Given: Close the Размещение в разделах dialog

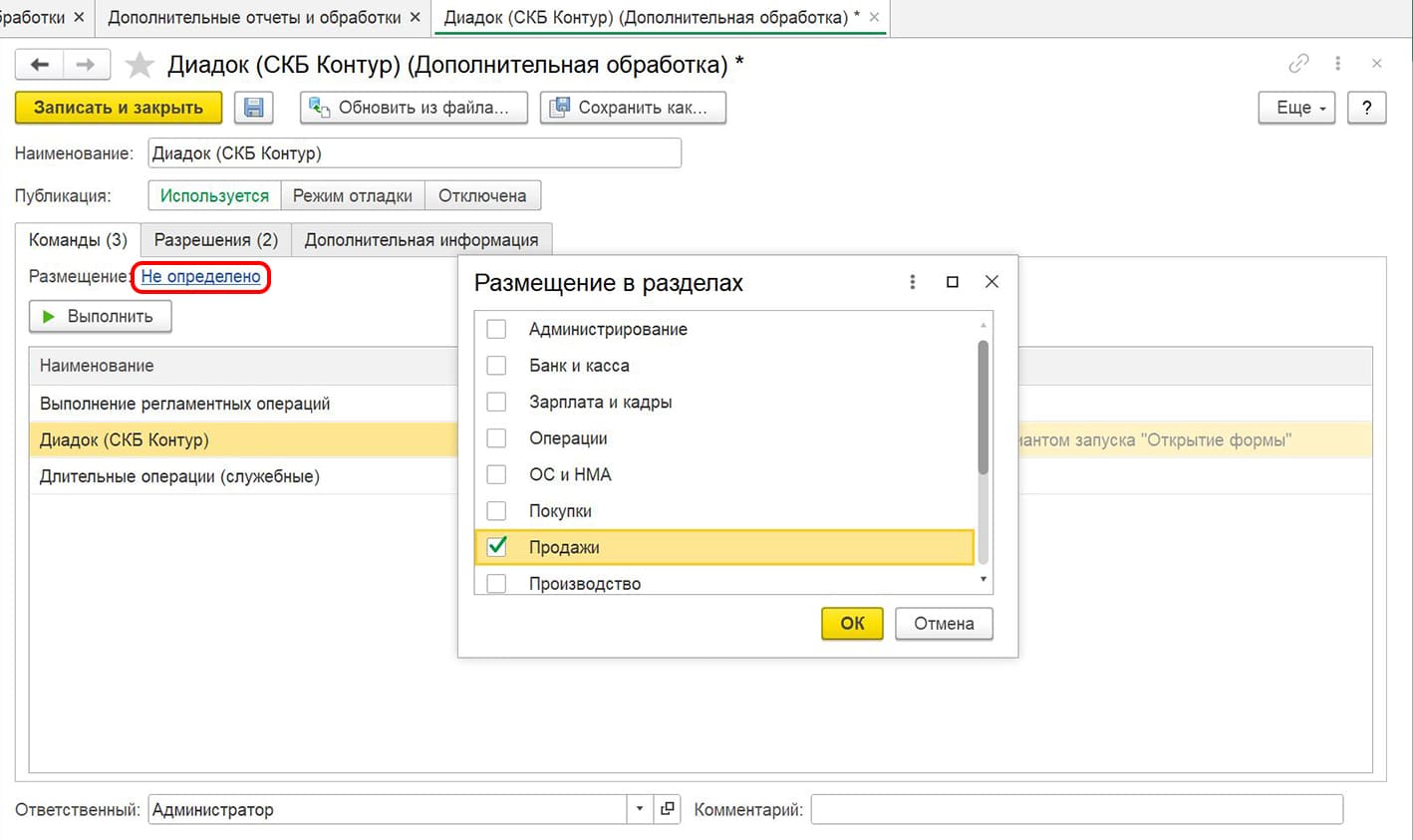Looking at the screenshot, I should point(991,282).
